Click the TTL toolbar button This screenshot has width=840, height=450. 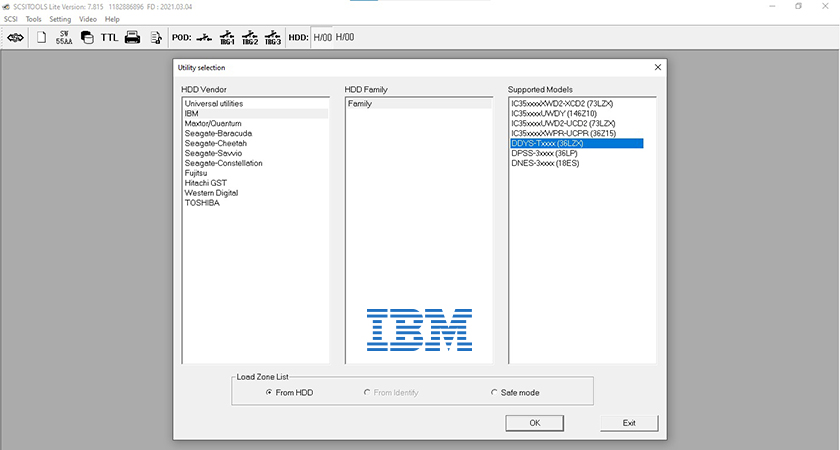click(x=109, y=38)
